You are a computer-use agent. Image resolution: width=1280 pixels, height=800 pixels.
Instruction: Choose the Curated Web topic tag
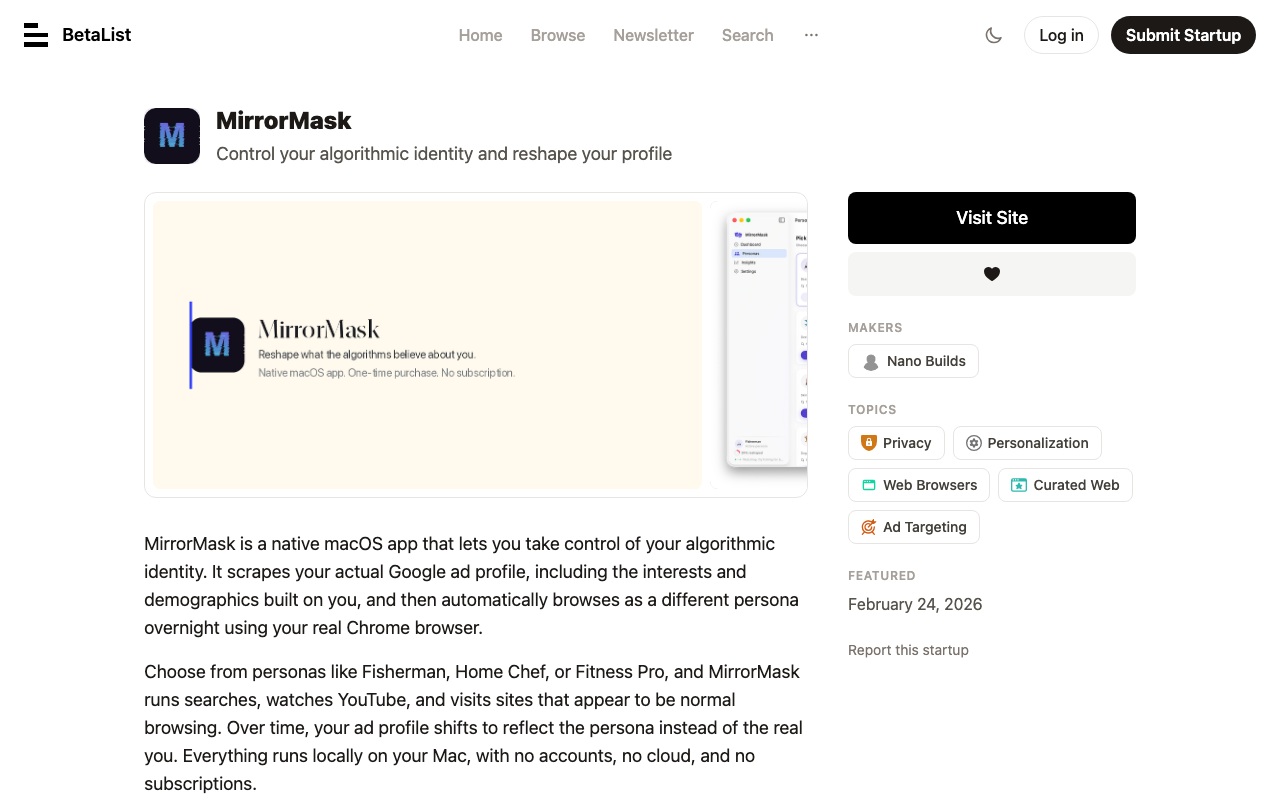(x=1065, y=485)
